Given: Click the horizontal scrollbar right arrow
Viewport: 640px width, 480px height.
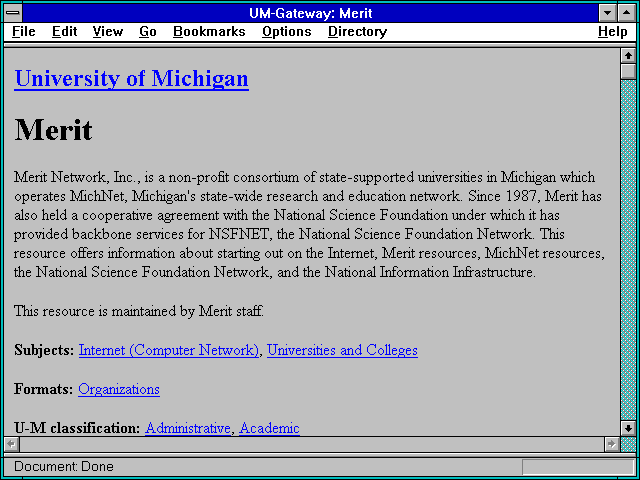Looking at the screenshot, I should coord(611,444).
